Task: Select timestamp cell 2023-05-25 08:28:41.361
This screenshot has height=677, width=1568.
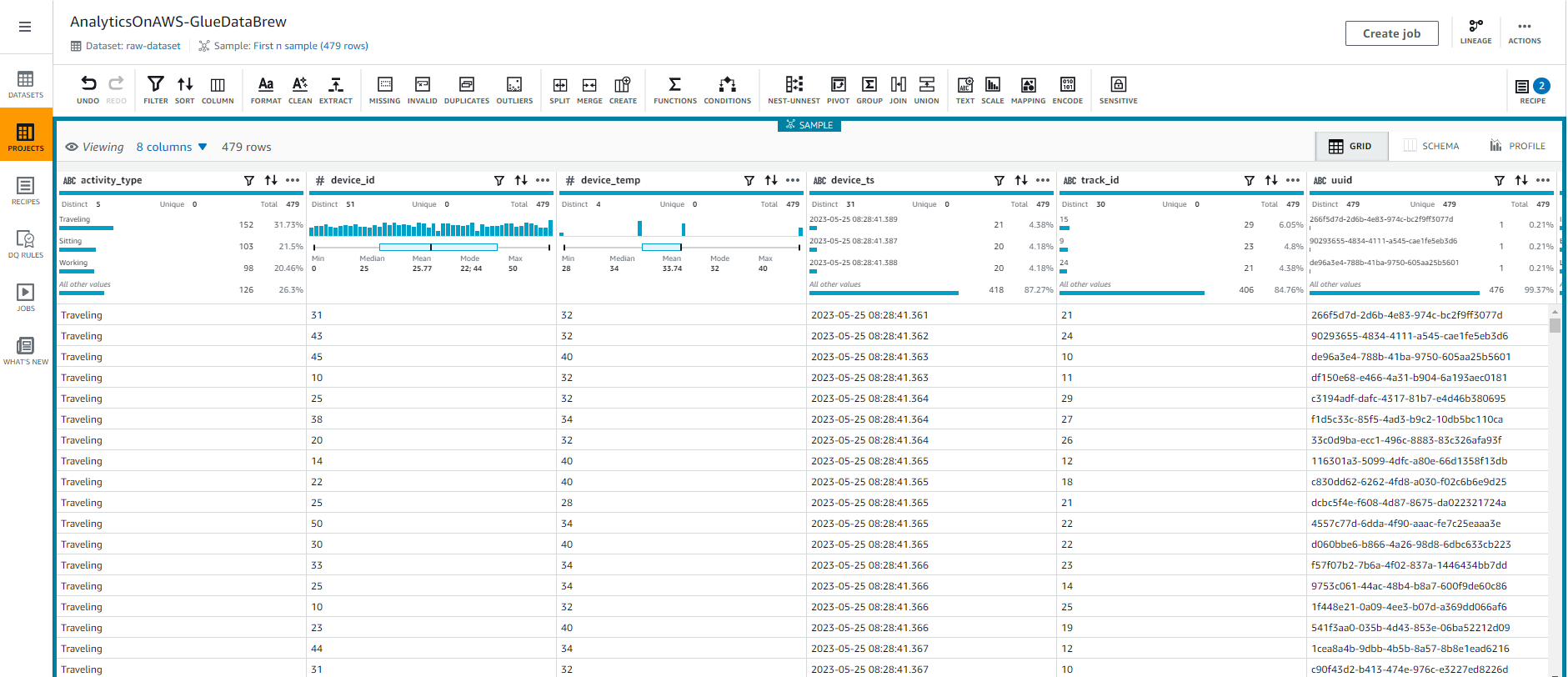Action: click(869, 315)
